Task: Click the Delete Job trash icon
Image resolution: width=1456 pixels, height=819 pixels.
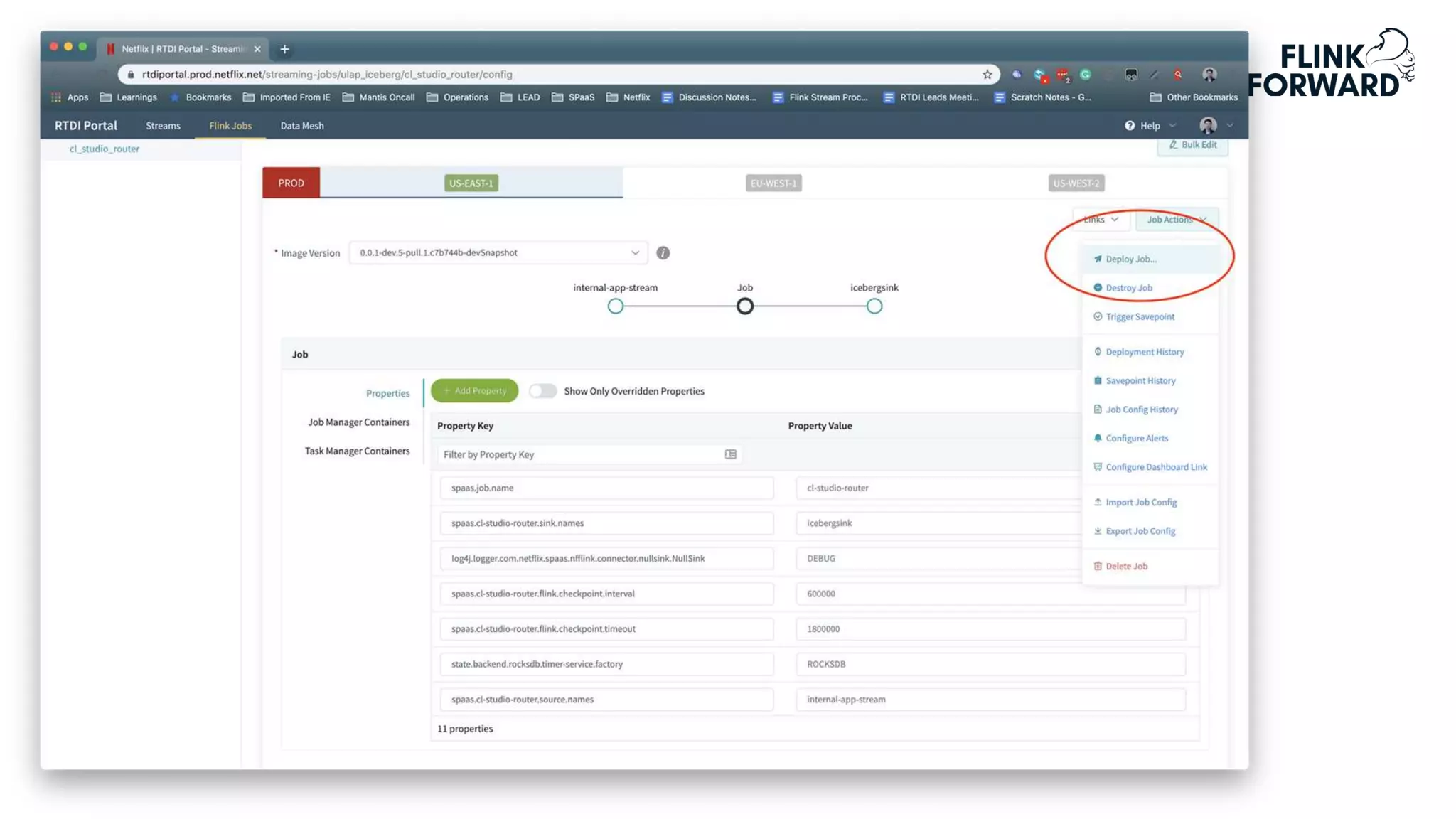Action: (1098, 567)
